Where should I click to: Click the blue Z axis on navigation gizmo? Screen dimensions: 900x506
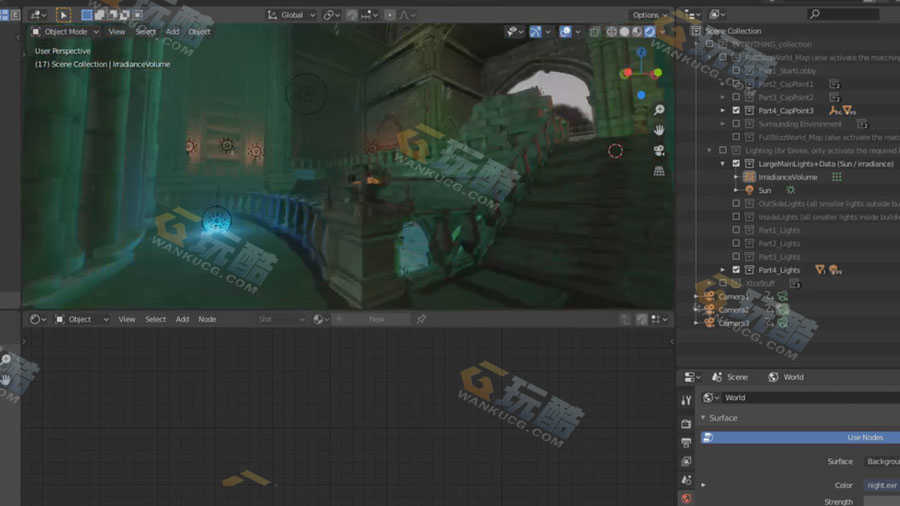click(x=641, y=52)
